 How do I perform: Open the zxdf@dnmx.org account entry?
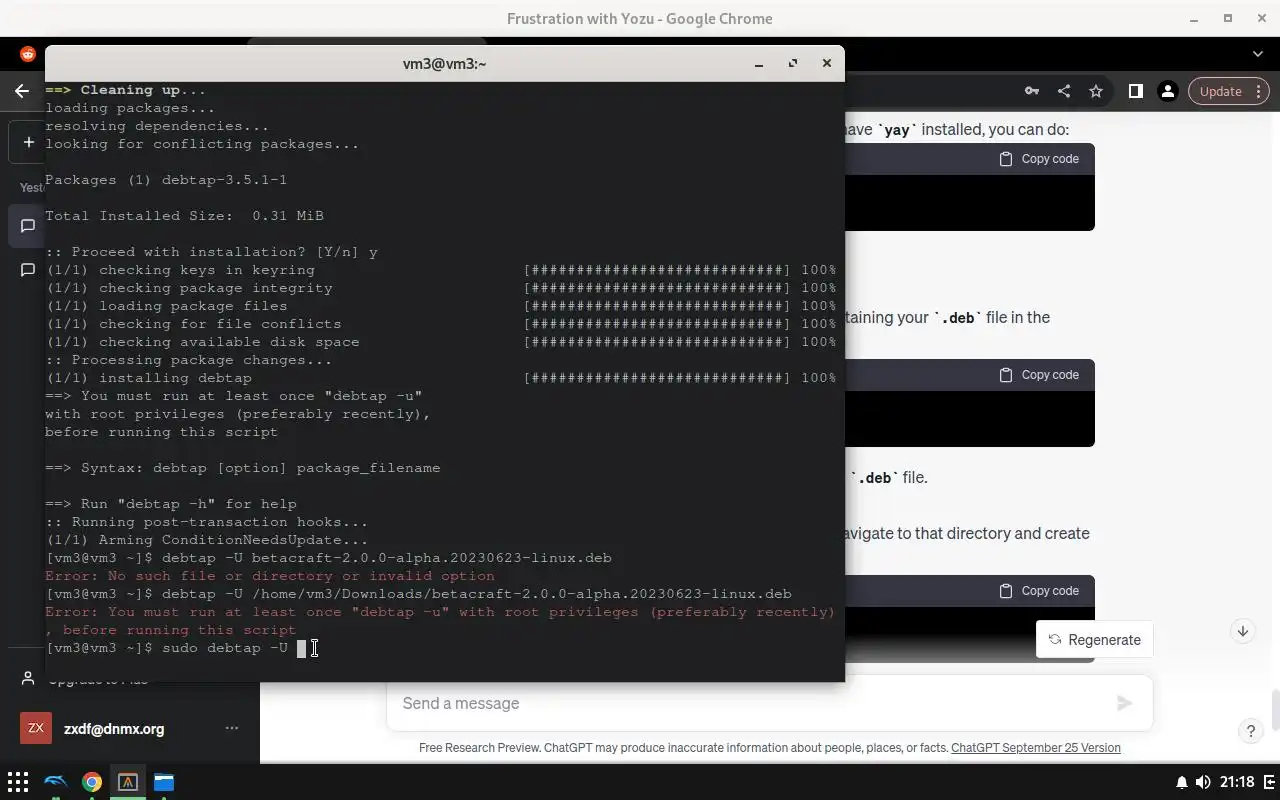point(130,729)
